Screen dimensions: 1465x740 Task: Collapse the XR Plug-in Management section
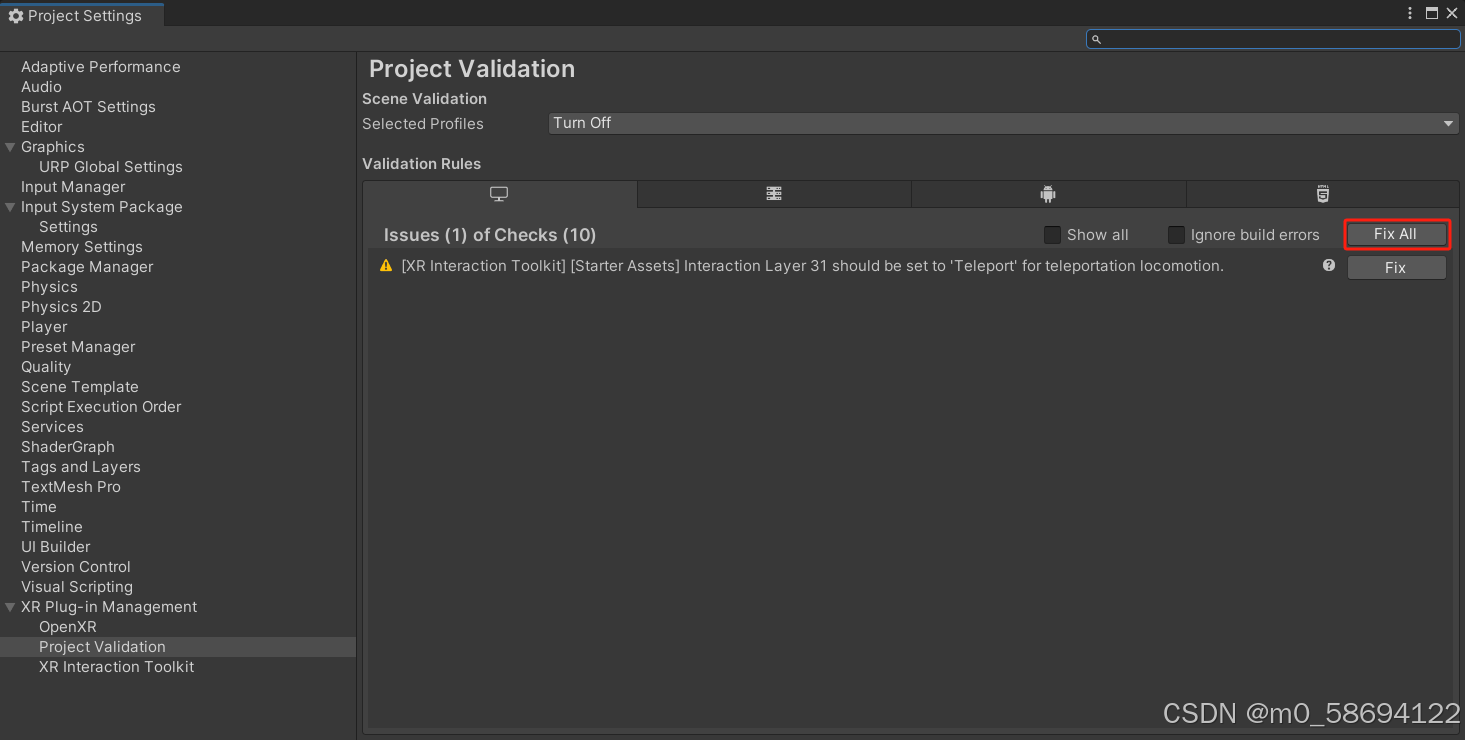tap(10, 607)
